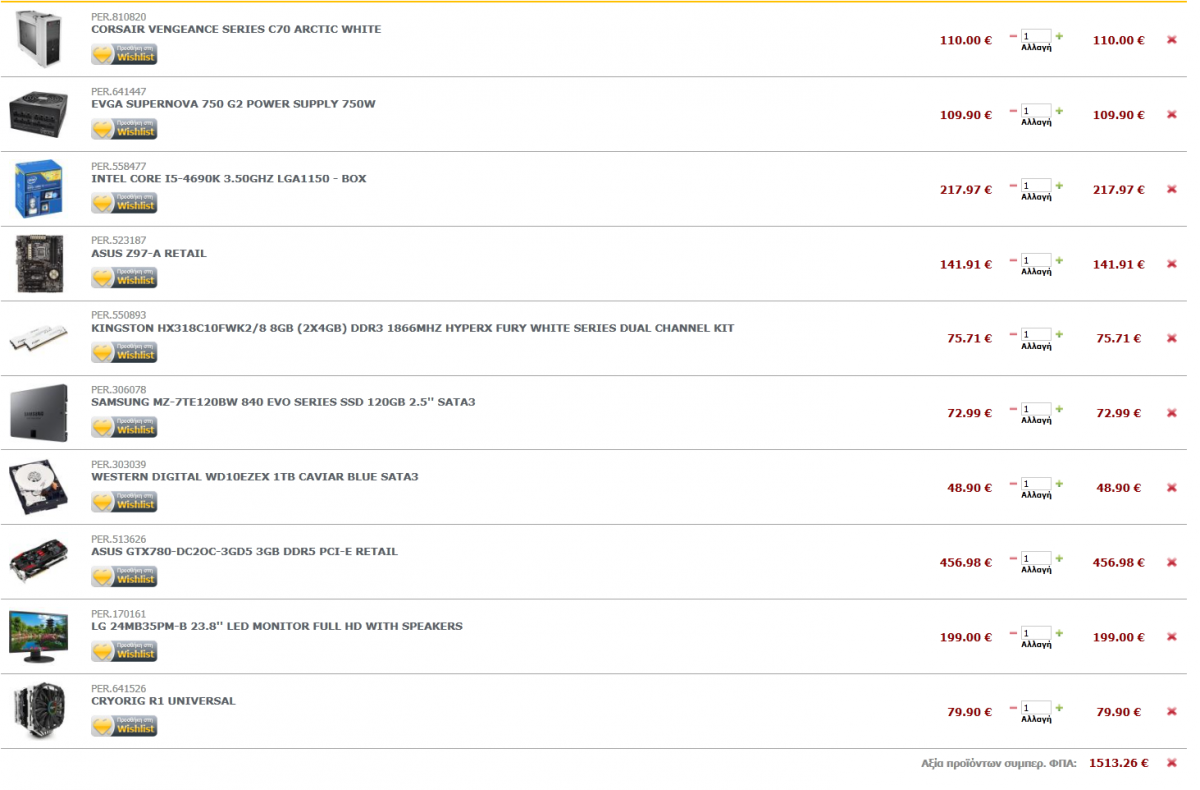Add Cryorig R1 Universal to Wishlist
Image resolution: width=1200 pixels, height=790 pixels.
[124, 726]
